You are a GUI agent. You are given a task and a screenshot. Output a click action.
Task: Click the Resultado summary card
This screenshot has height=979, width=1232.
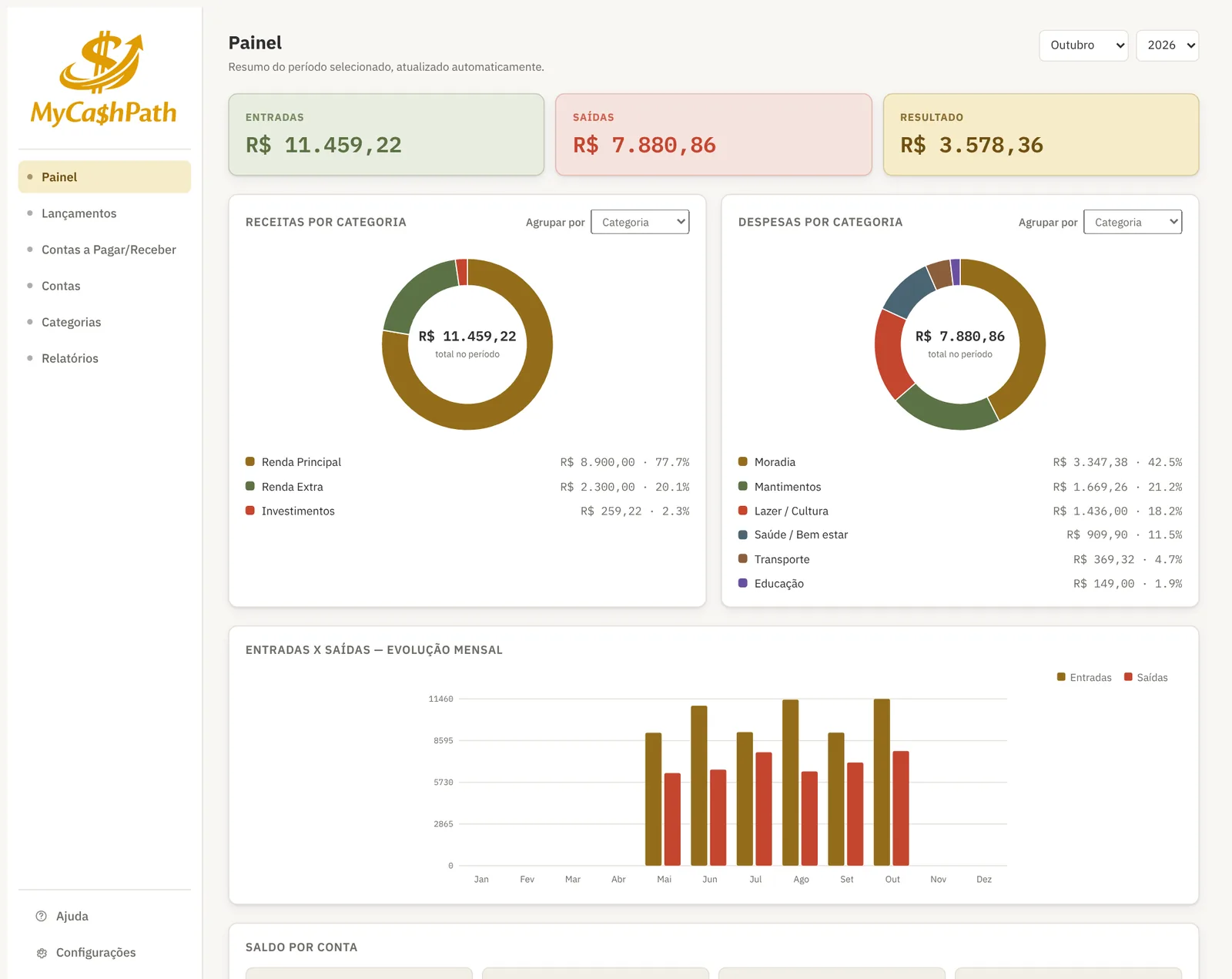1041,135
